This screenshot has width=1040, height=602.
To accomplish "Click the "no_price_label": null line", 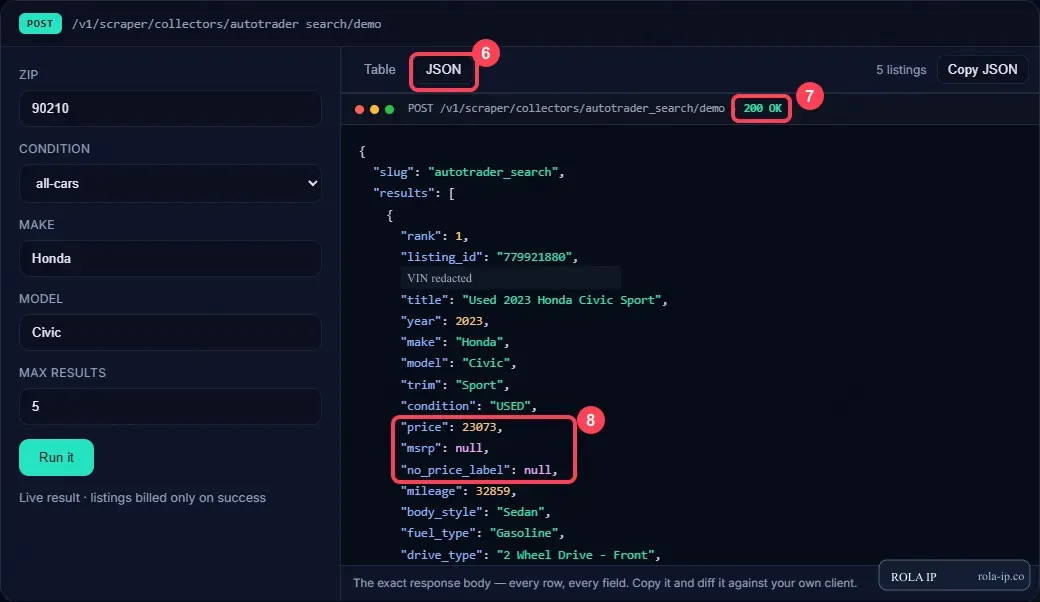I will [x=479, y=470].
